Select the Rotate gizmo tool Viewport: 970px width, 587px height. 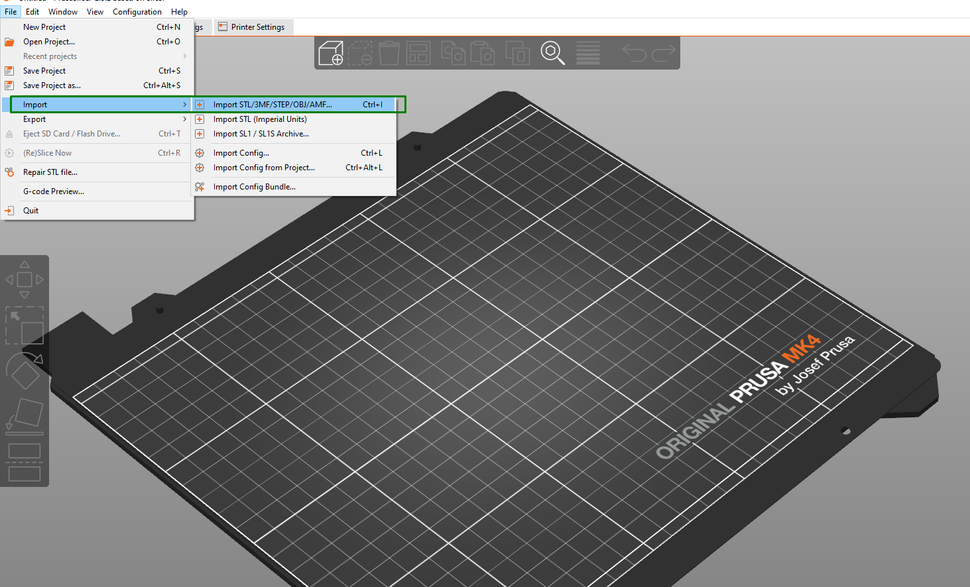tap(25, 370)
